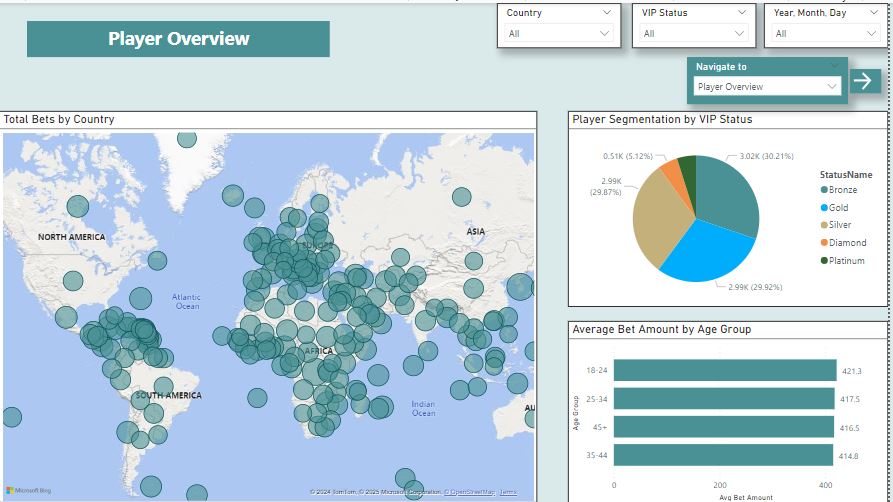Click the StatusName legend heading
This screenshot has width=893, height=502.
(846, 174)
